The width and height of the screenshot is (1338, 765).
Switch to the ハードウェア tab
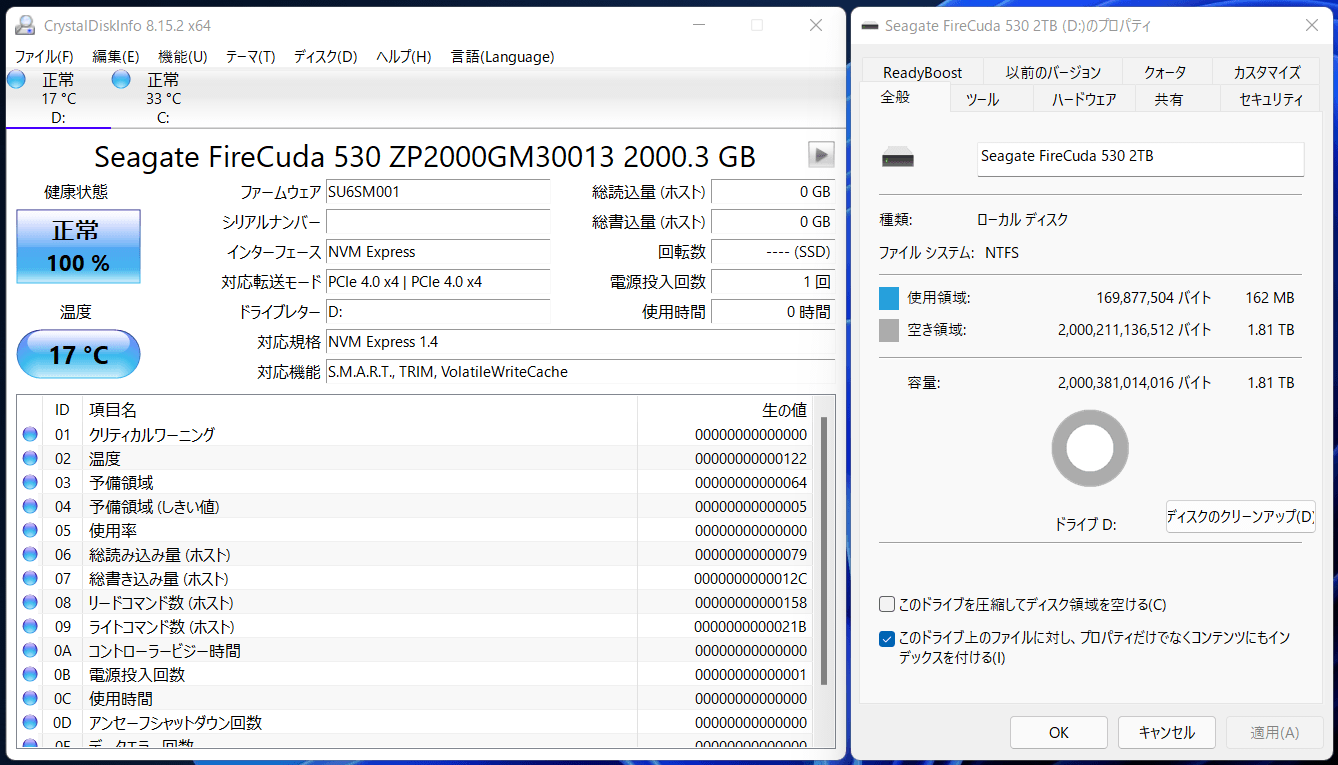tap(1084, 99)
